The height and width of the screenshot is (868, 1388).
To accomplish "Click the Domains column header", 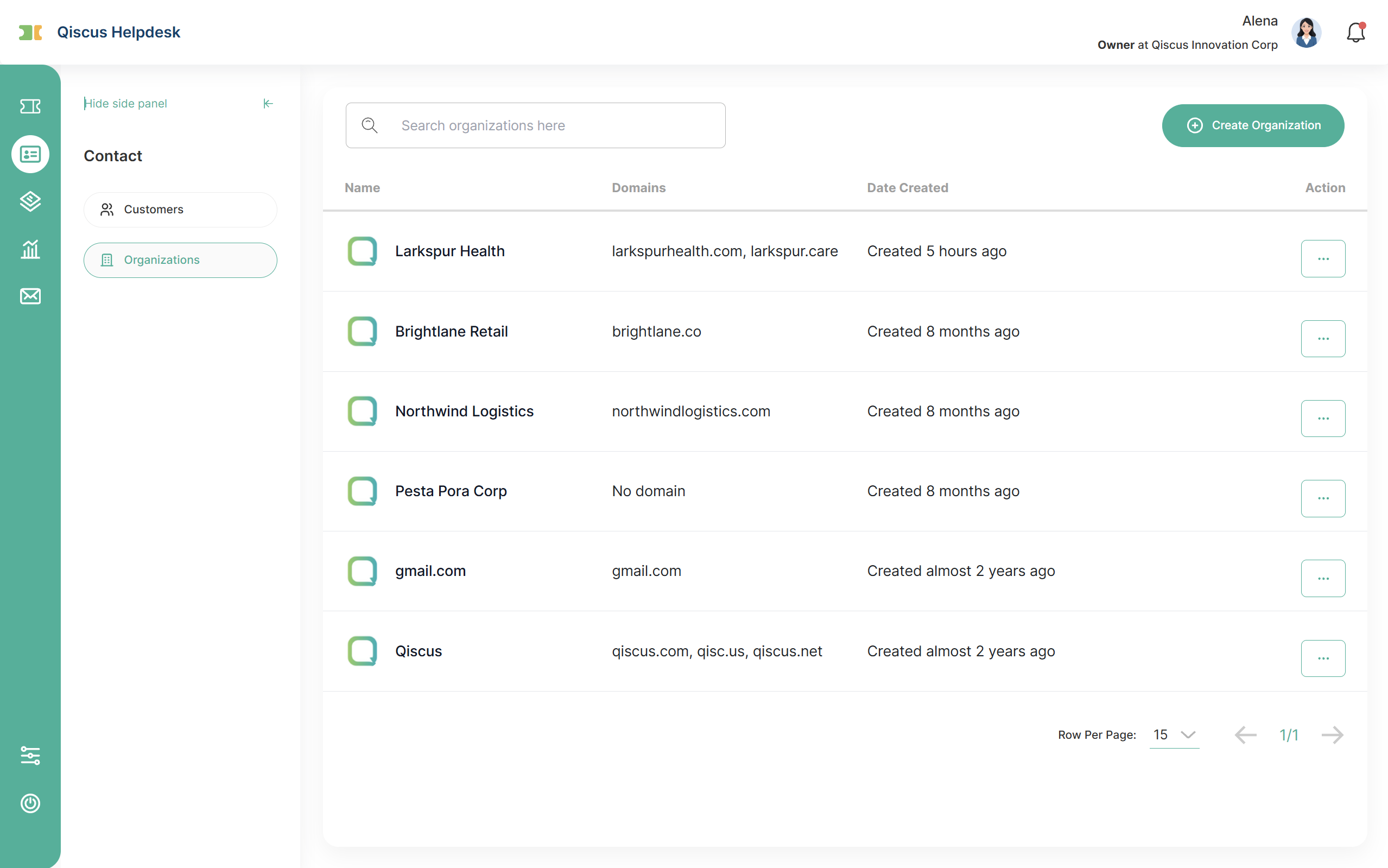I will [638, 188].
